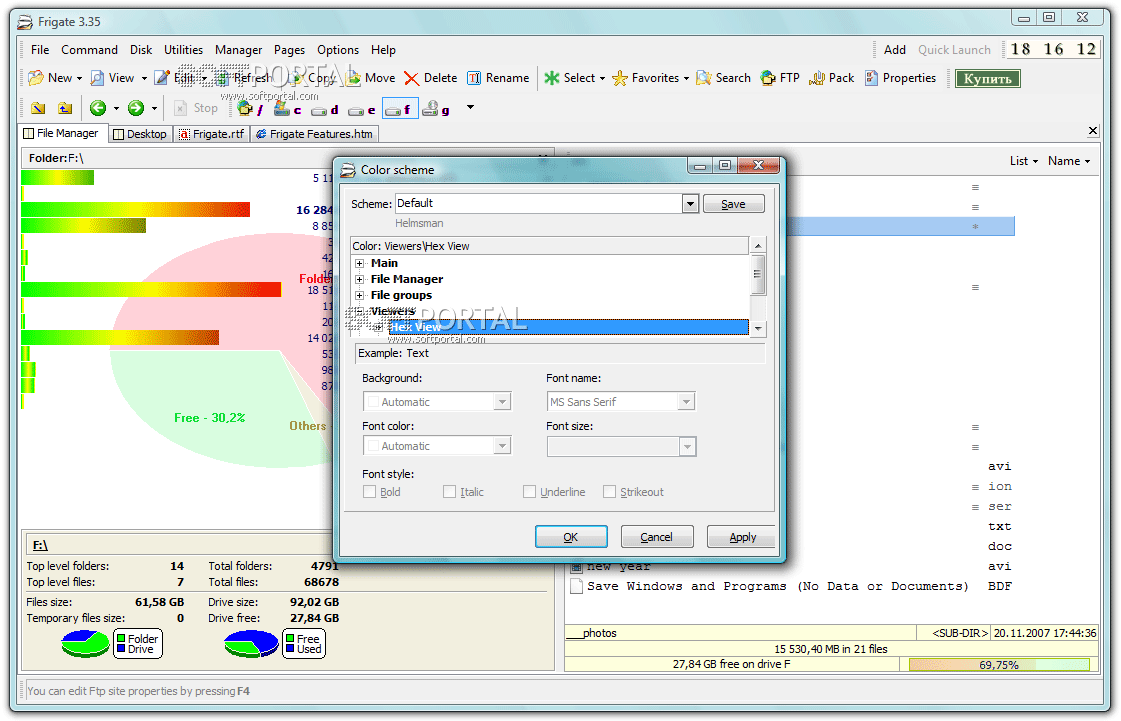Click the green Select asterisk icon

click(x=551, y=78)
